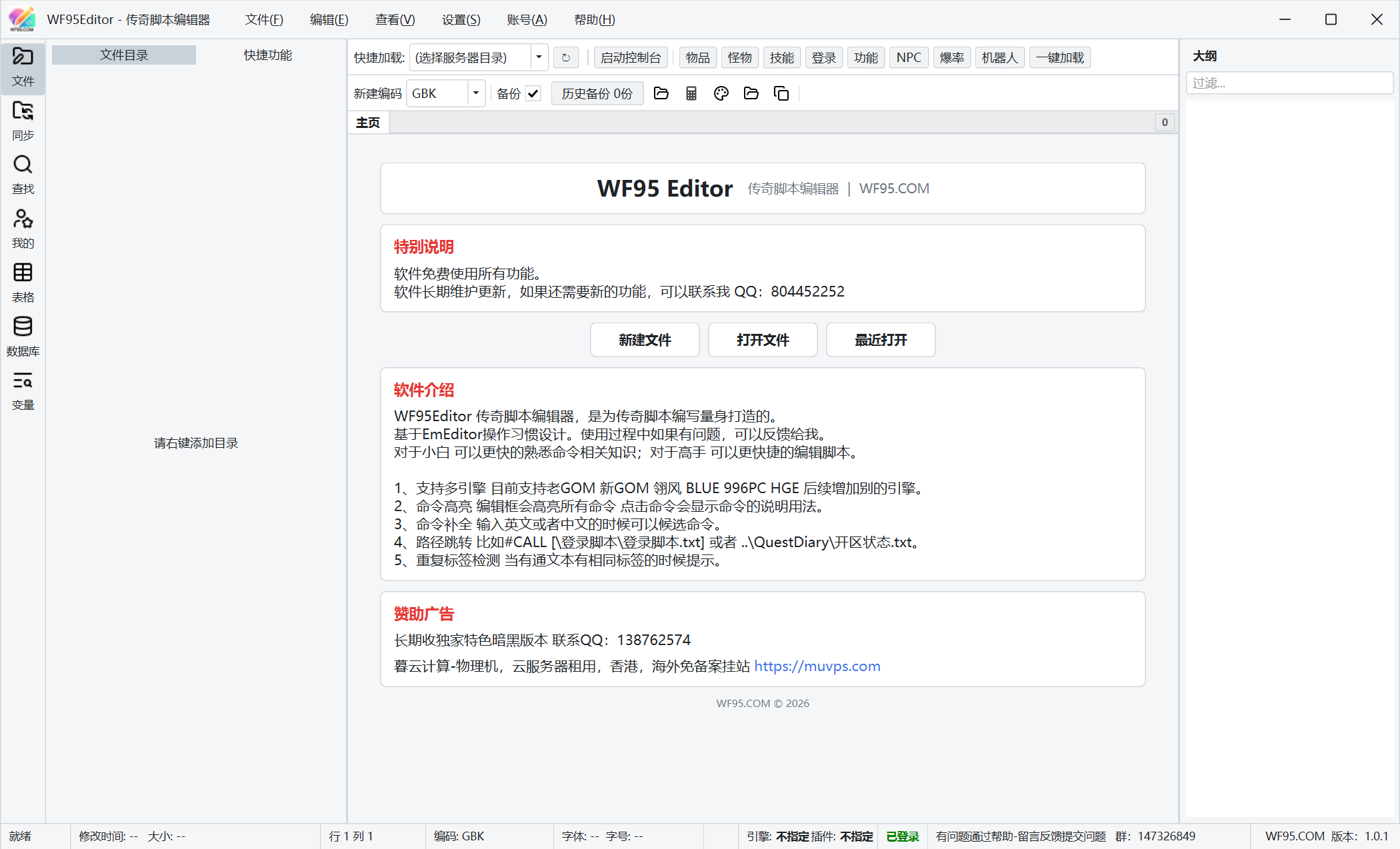Switch to the 文件目录 tab

124,55
